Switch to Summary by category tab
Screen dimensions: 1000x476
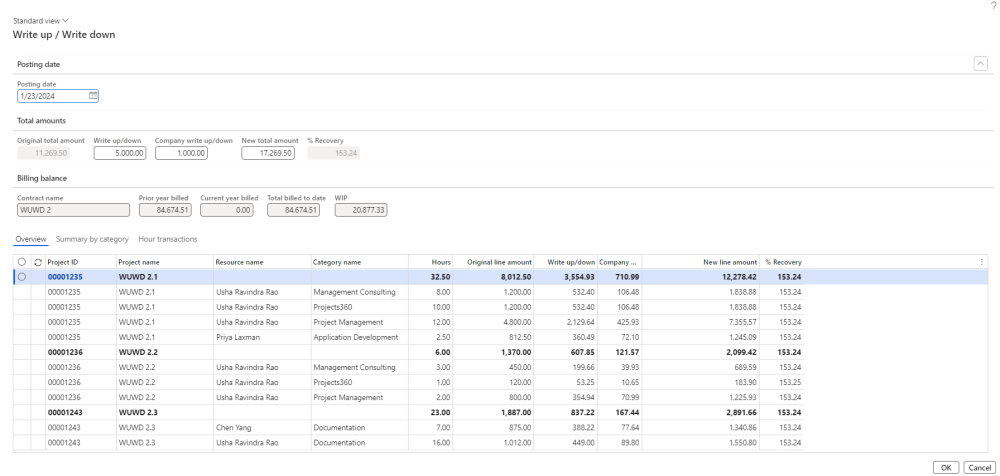(92, 239)
